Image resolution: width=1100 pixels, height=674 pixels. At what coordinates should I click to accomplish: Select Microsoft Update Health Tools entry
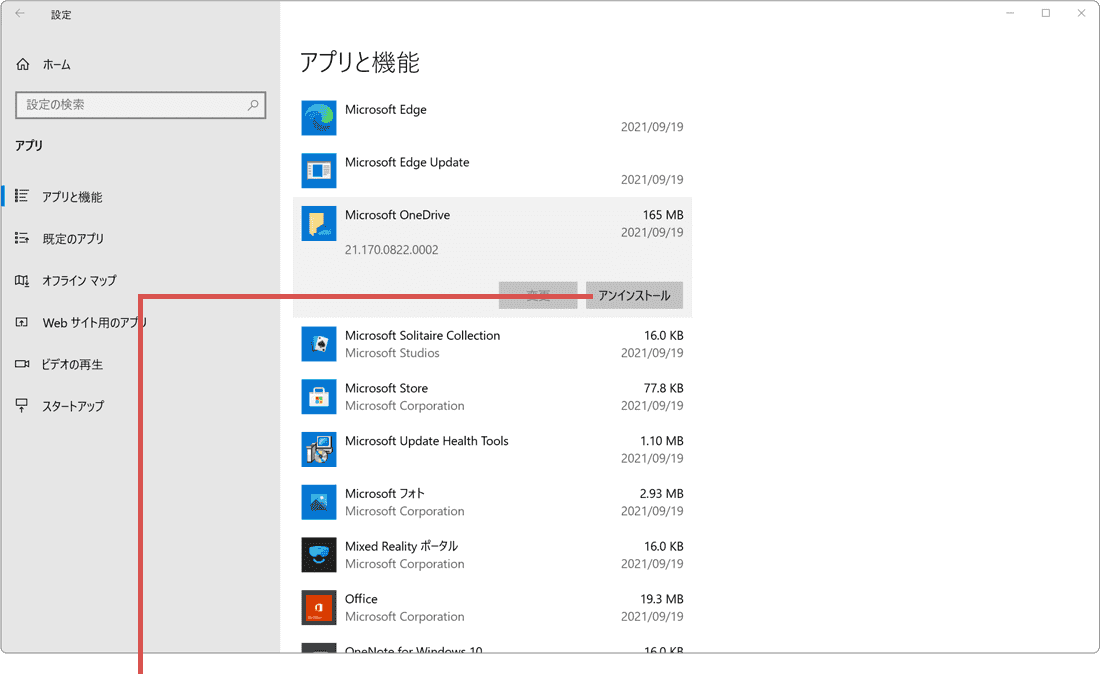[x=492, y=449]
